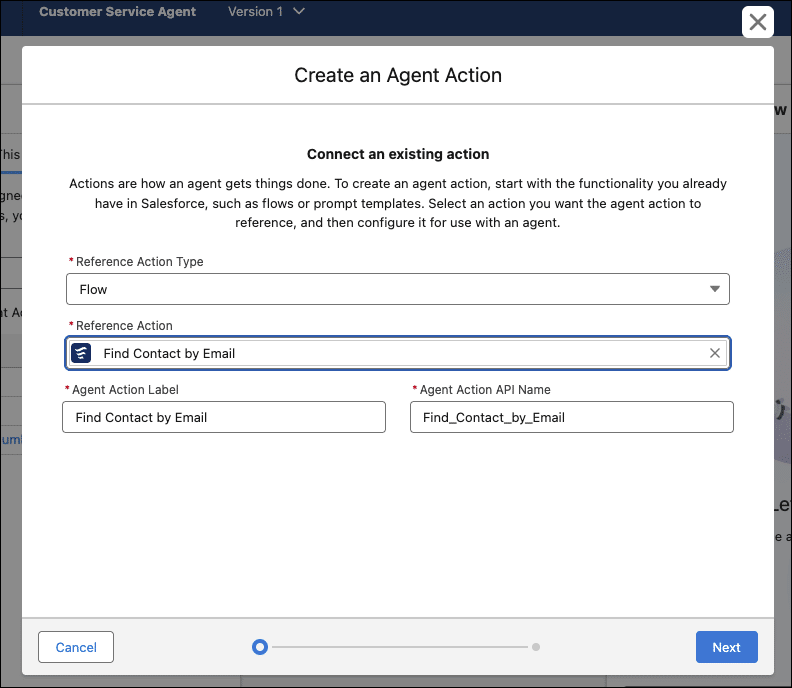Image resolution: width=792 pixels, height=688 pixels.
Task: Click the Agent Action API Name label
Action: pyautogui.click(x=484, y=390)
